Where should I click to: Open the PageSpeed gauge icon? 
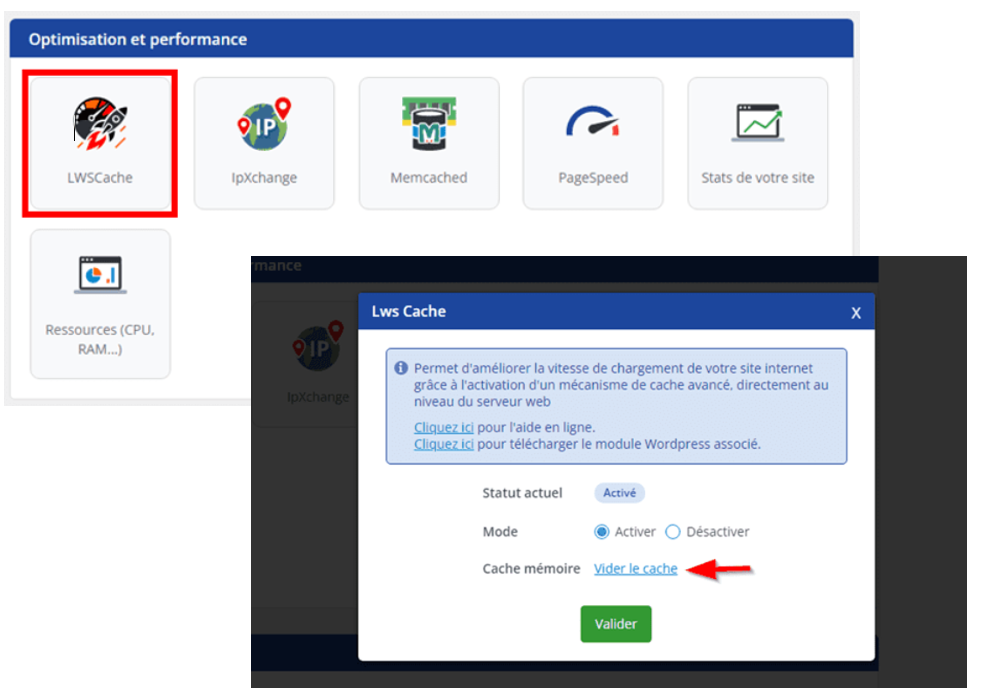coord(593,121)
